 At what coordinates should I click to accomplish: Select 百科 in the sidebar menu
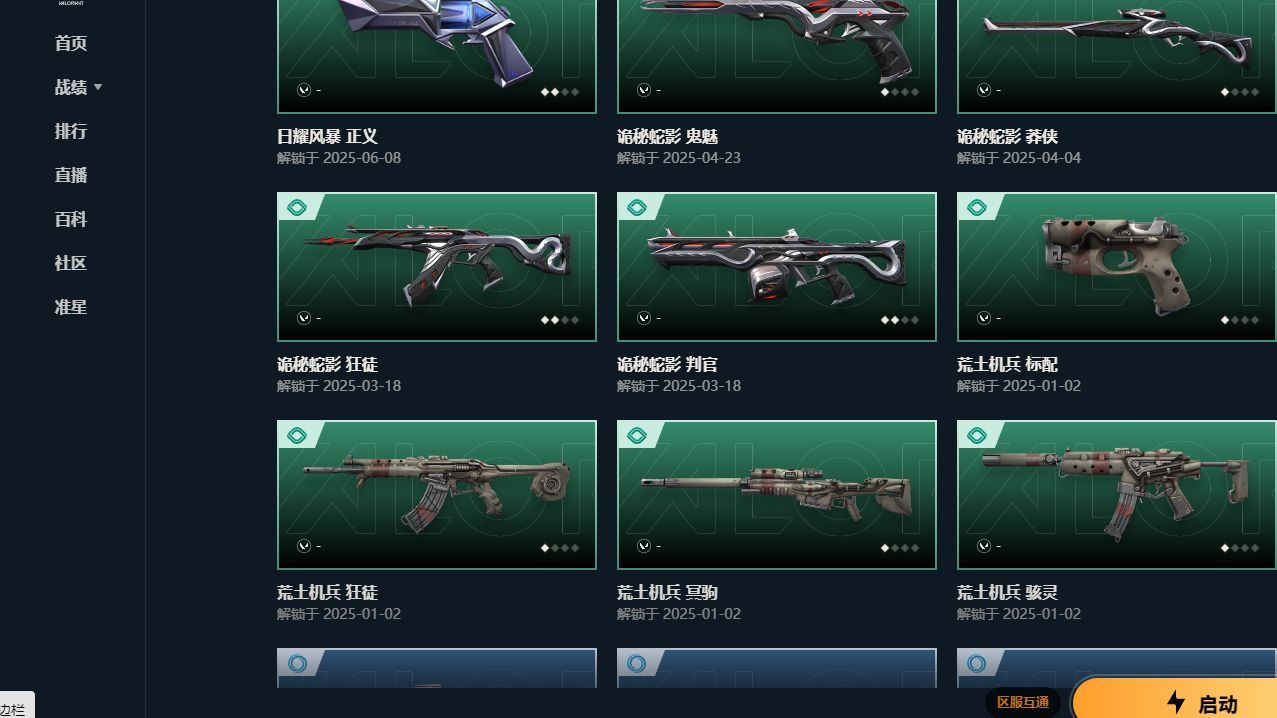pyautogui.click(x=71, y=219)
